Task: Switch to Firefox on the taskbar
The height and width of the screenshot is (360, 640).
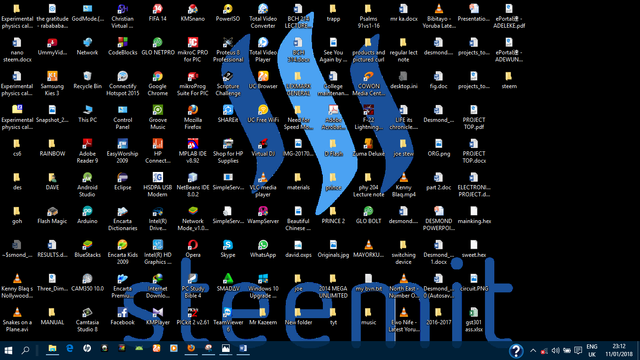Action: (x=191, y=349)
